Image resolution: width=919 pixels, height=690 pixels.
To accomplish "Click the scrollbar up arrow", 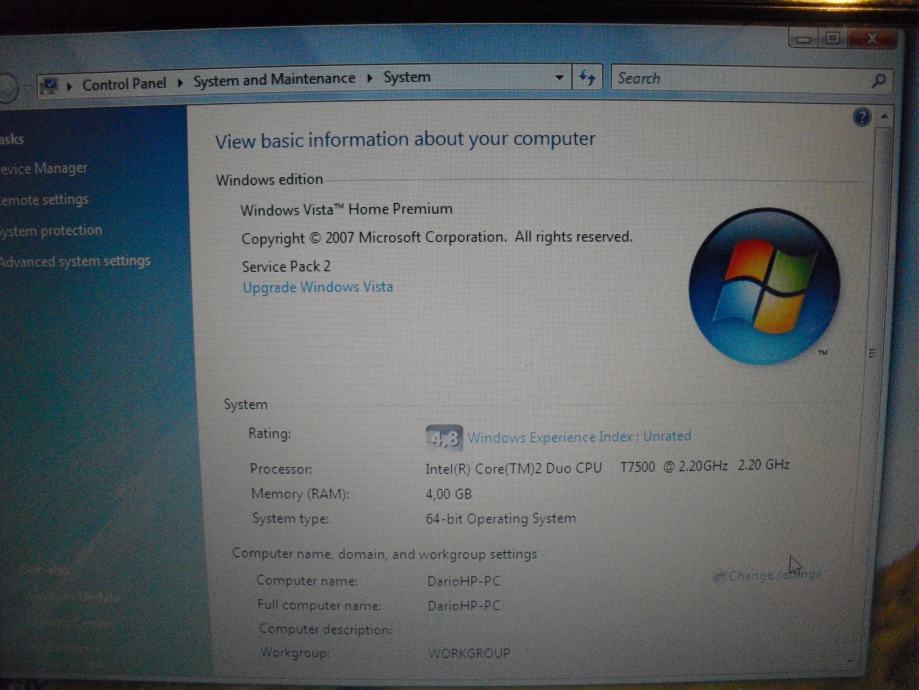I will [x=884, y=118].
